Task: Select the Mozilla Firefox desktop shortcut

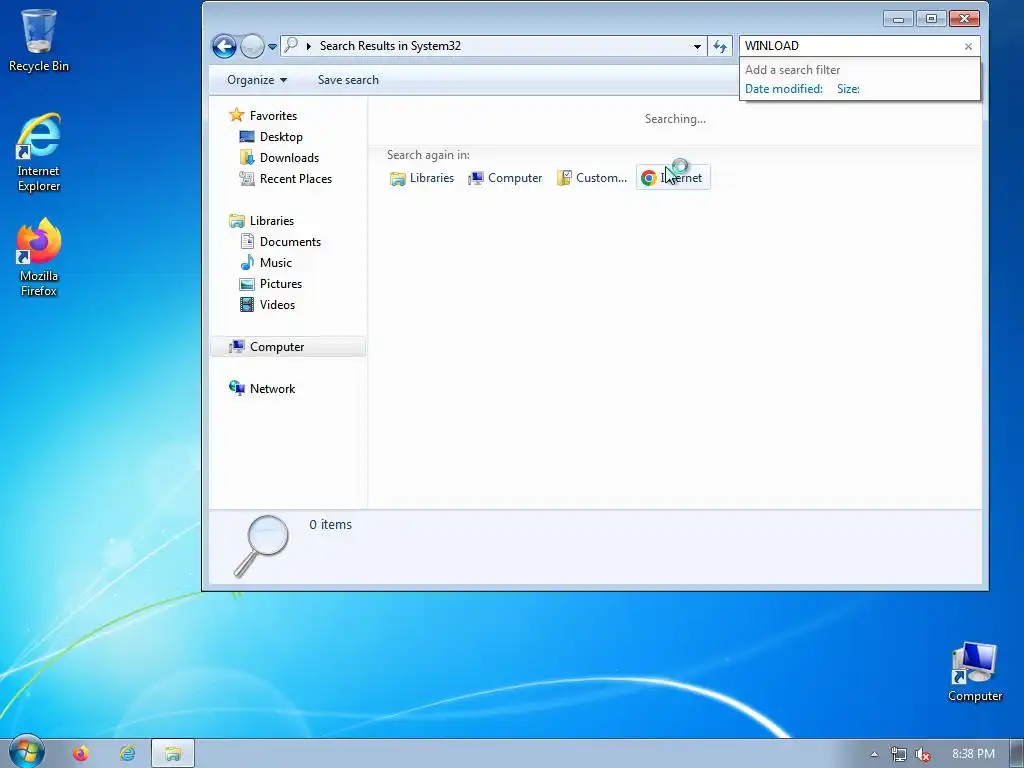Action: point(39,257)
